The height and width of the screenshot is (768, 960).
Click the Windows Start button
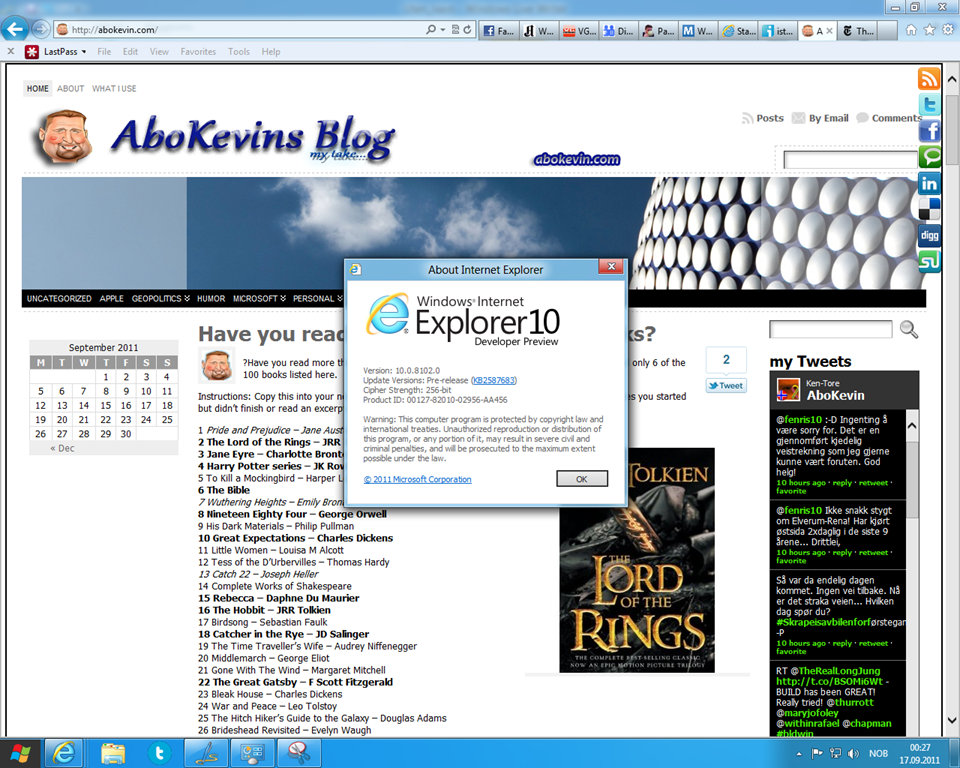point(20,753)
